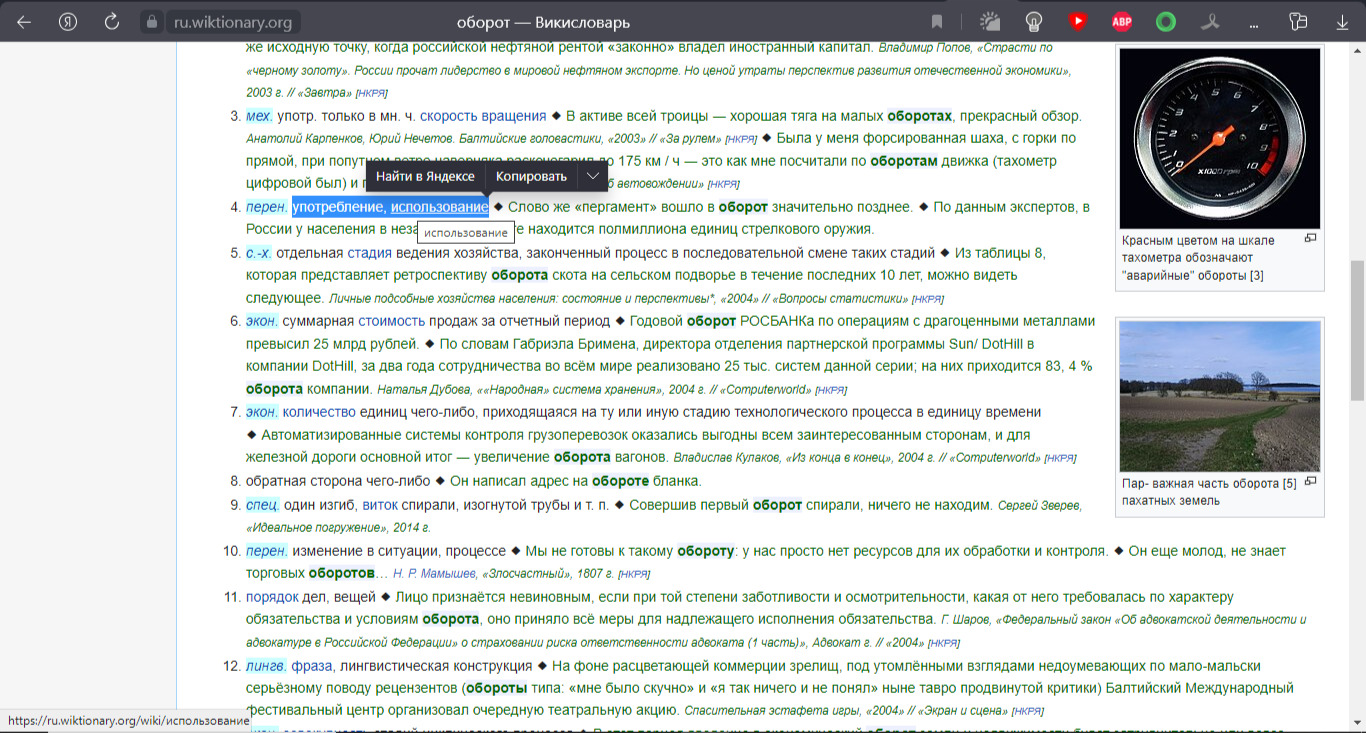Viewport: 1366px width, 733px height.
Task: Go back using the browser back arrow
Action: 23,21
